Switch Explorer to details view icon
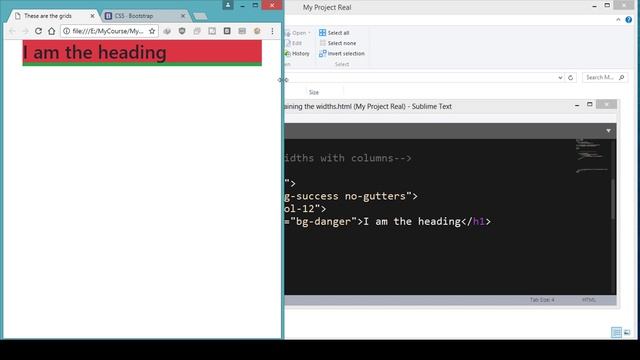Viewport: 640px width, 360px height. pyautogui.click(x=616, y=332)
